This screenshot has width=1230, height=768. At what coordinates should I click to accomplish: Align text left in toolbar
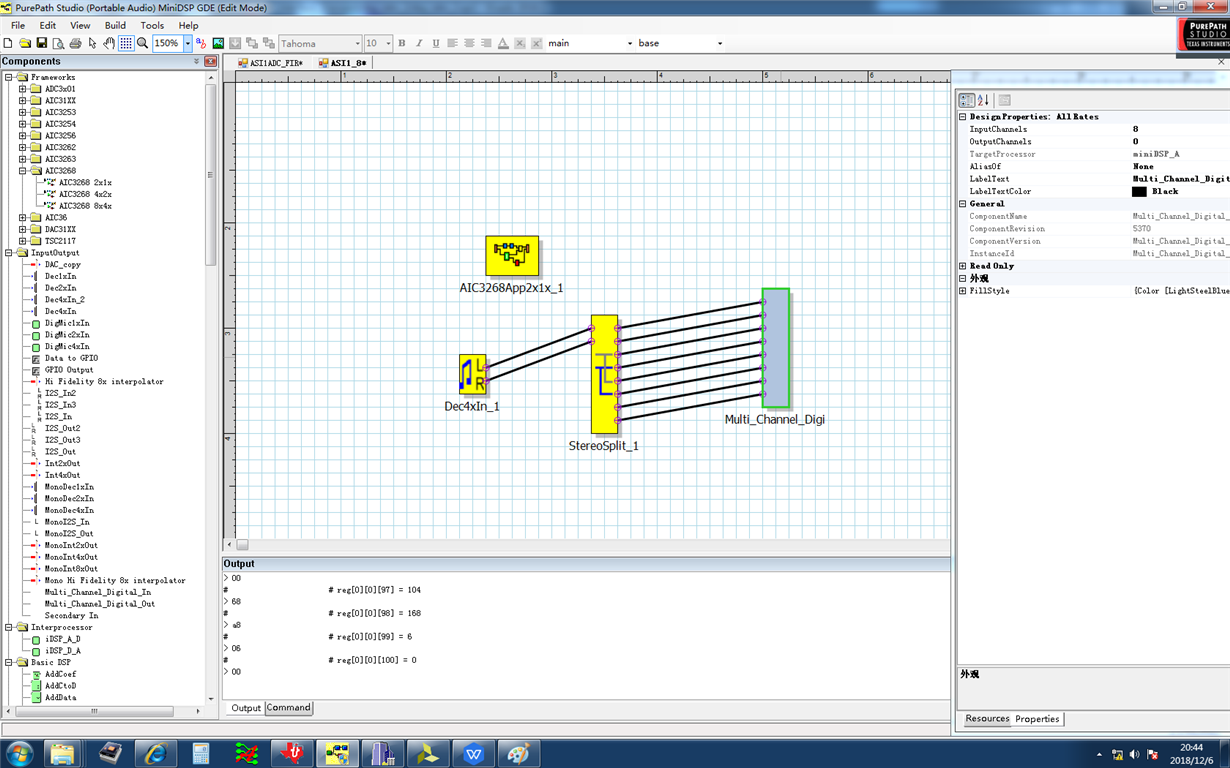click(x=453, y=44)
